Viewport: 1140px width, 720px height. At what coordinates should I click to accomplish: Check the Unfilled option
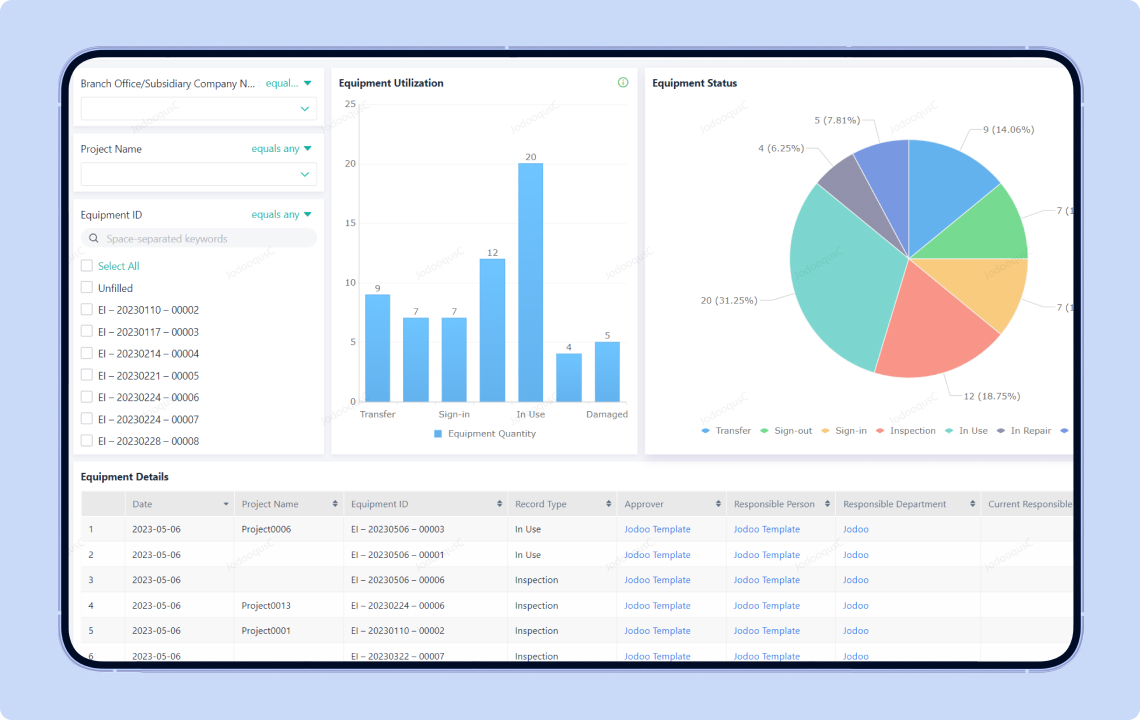pos(86,288)
